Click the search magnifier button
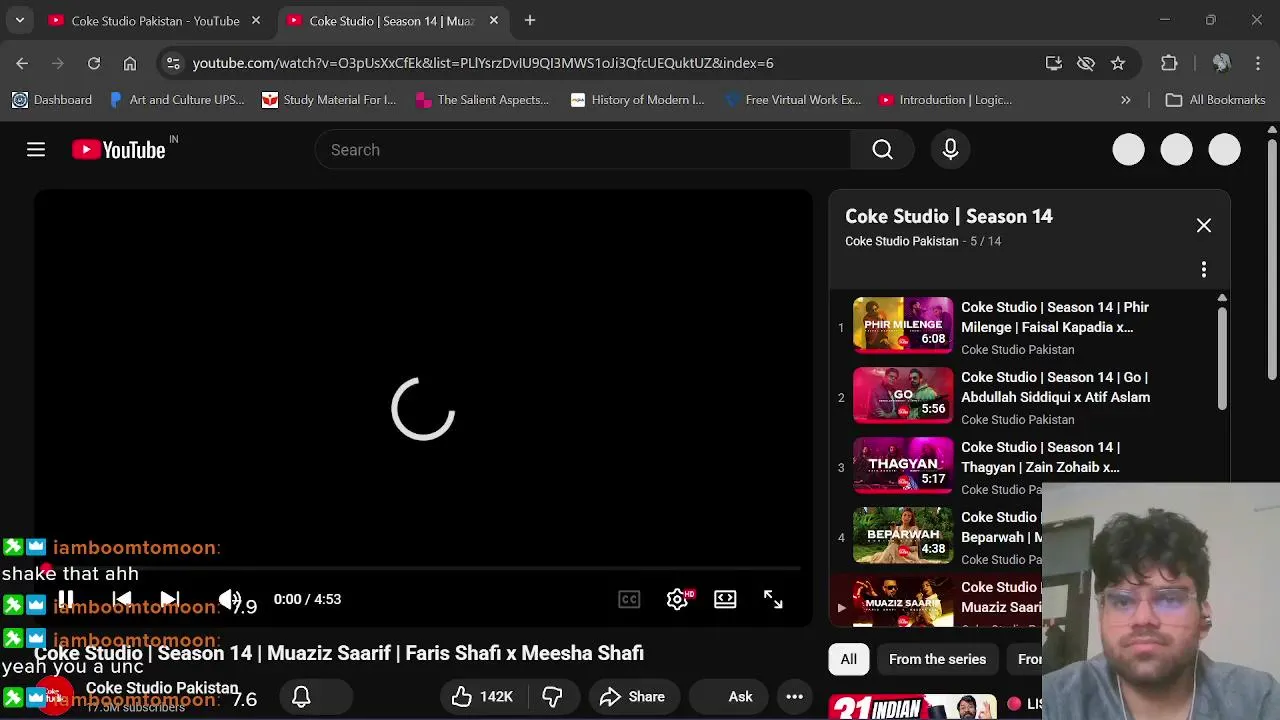 point(882,150)
